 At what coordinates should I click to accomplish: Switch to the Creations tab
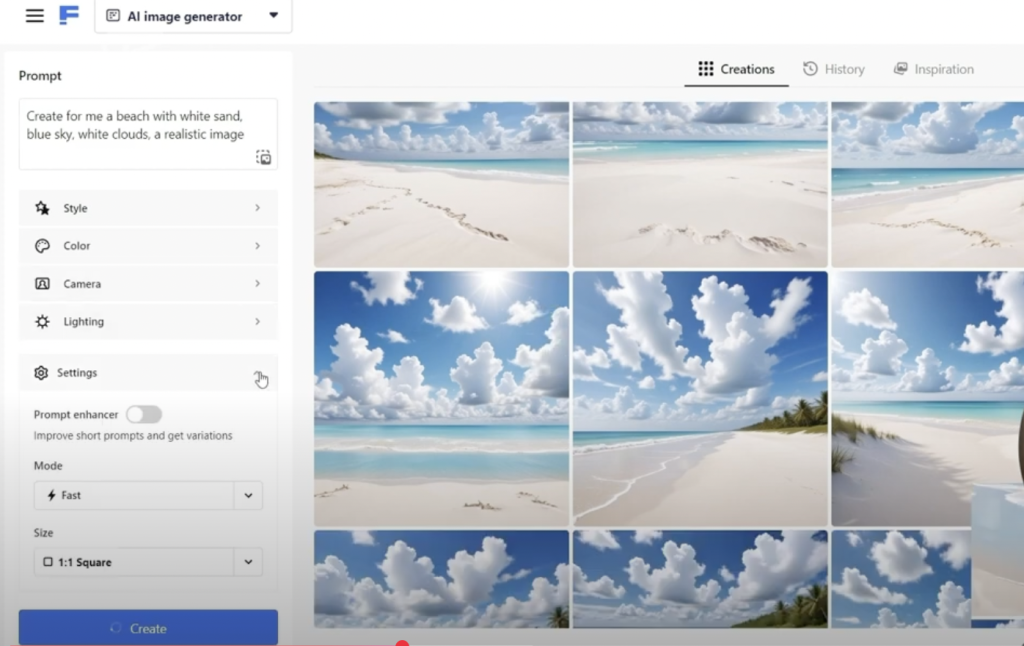coord(736,69)
